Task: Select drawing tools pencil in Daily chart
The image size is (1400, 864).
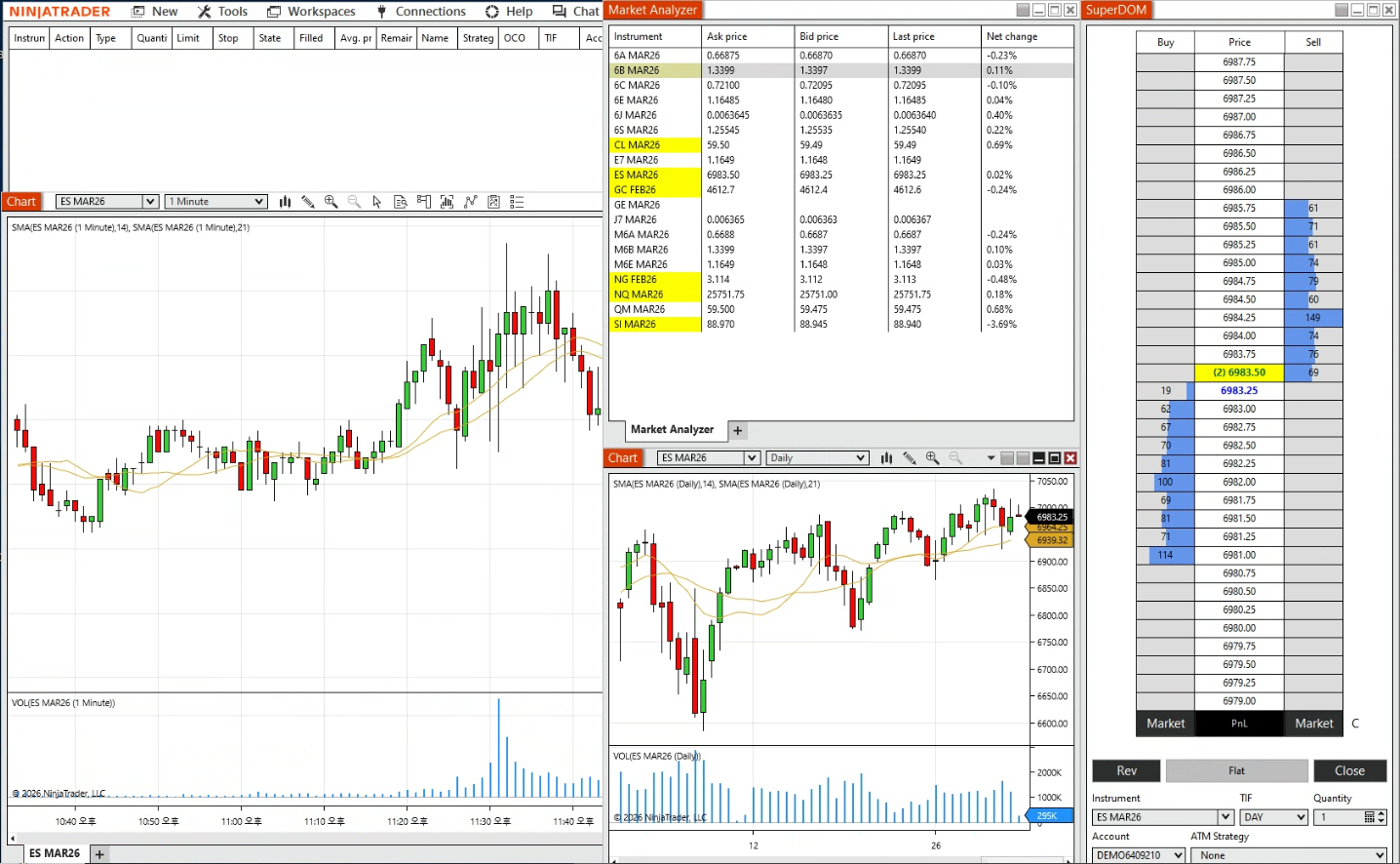Action: (x=910, y=458)
